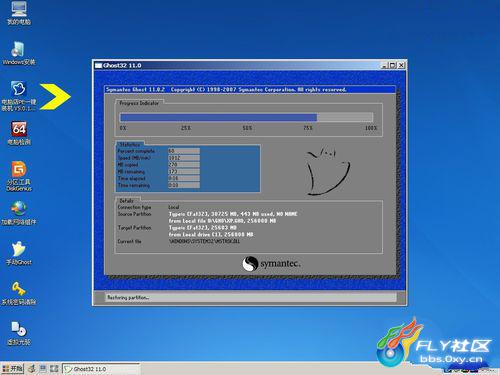The width and height of the screenshot is (500, 375).
Task: Click the Start button on taskbar
Action: 12,368
